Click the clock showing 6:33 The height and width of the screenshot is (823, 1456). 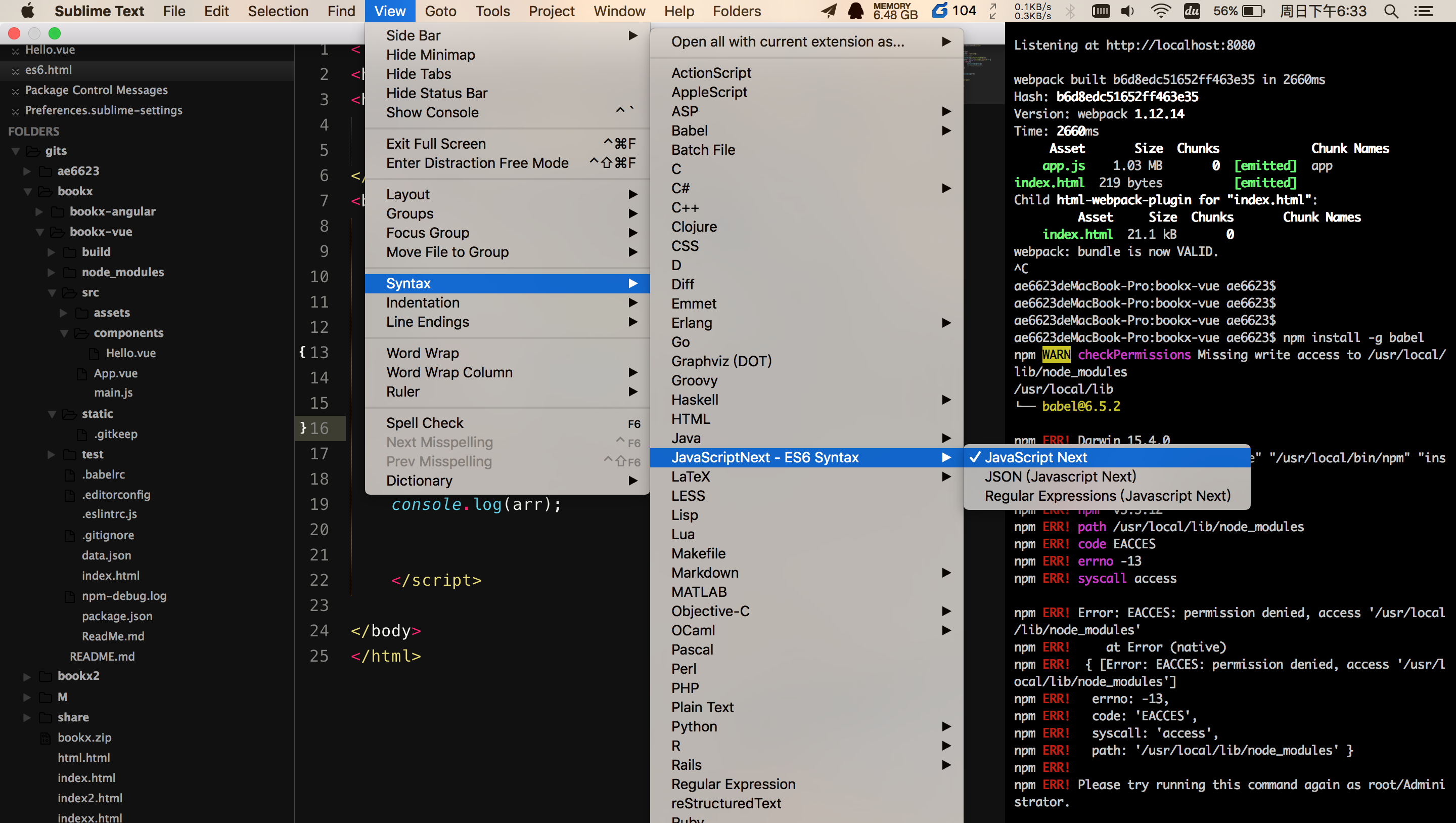tap(1323, 11)
